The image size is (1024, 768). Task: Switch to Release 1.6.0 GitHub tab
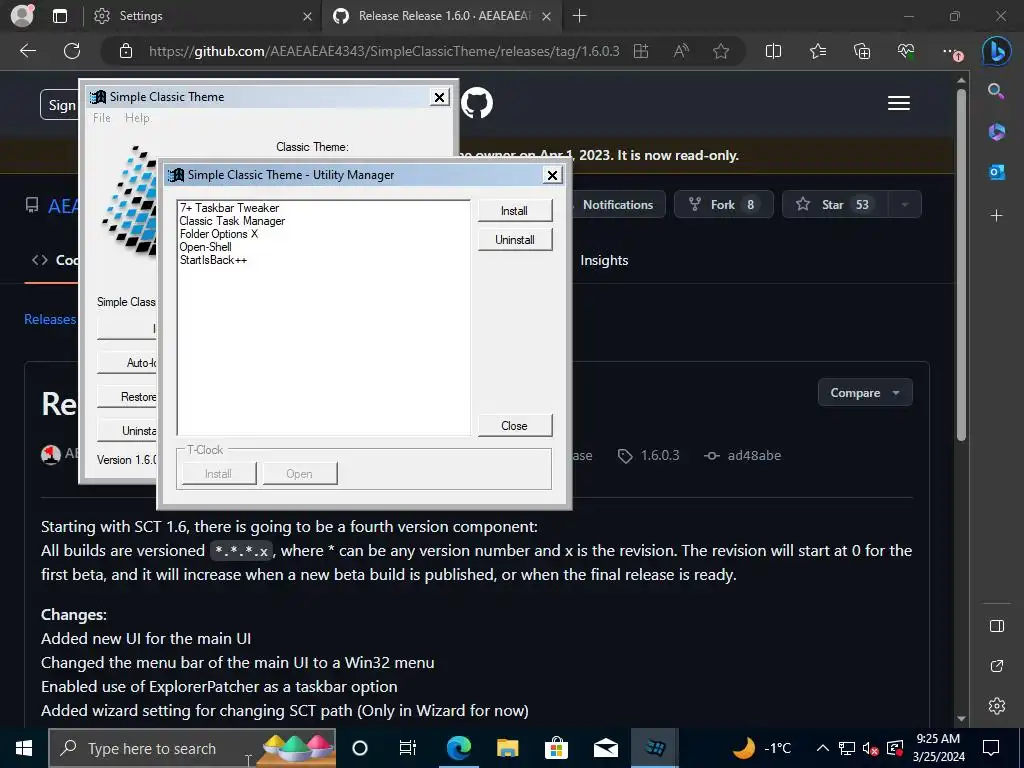441,16
